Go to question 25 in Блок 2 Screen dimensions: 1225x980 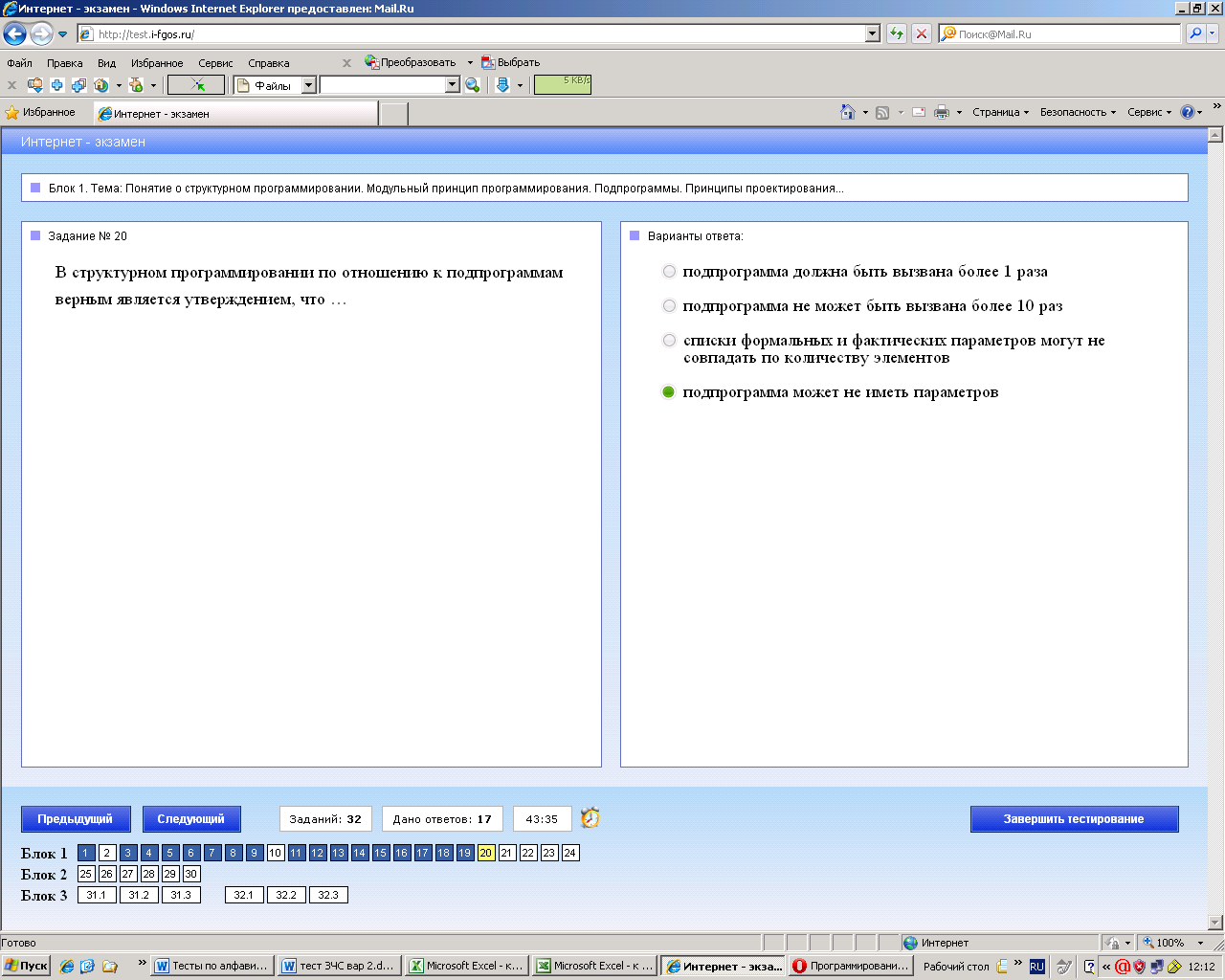tap(86, 874)
